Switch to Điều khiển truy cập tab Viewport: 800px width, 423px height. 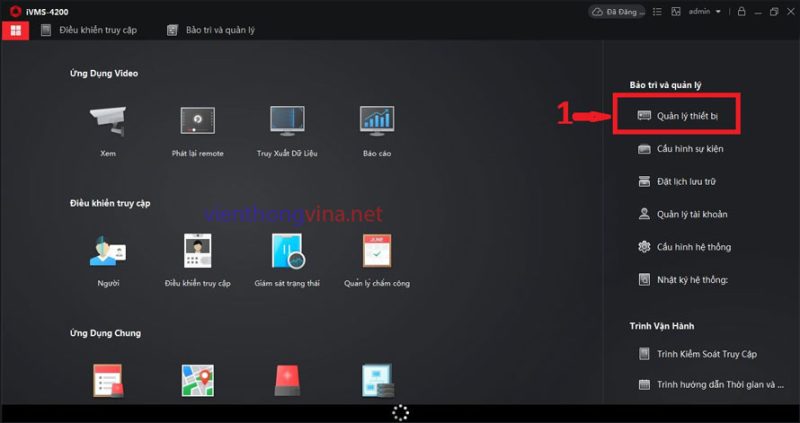coord(89,30)
